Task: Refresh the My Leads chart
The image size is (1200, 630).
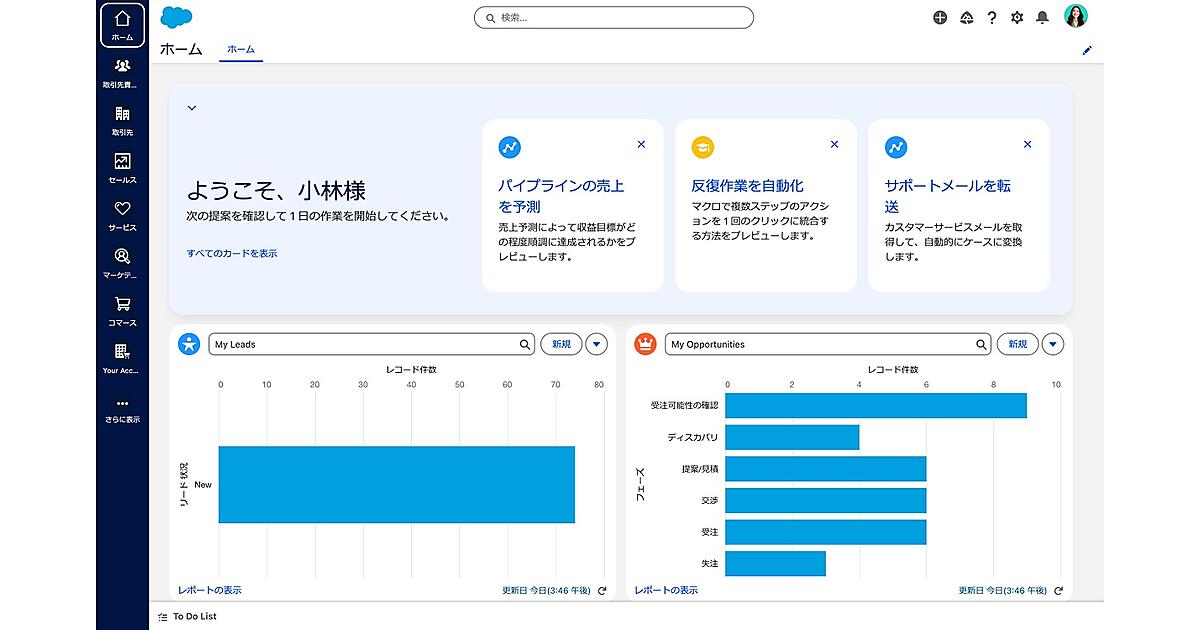Action: tap(602, 591)
